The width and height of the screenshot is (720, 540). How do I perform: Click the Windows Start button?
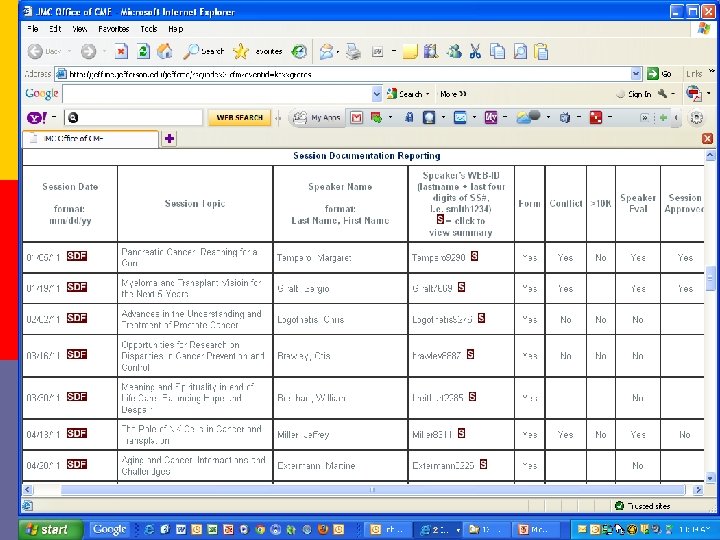(x=48, y=529)
